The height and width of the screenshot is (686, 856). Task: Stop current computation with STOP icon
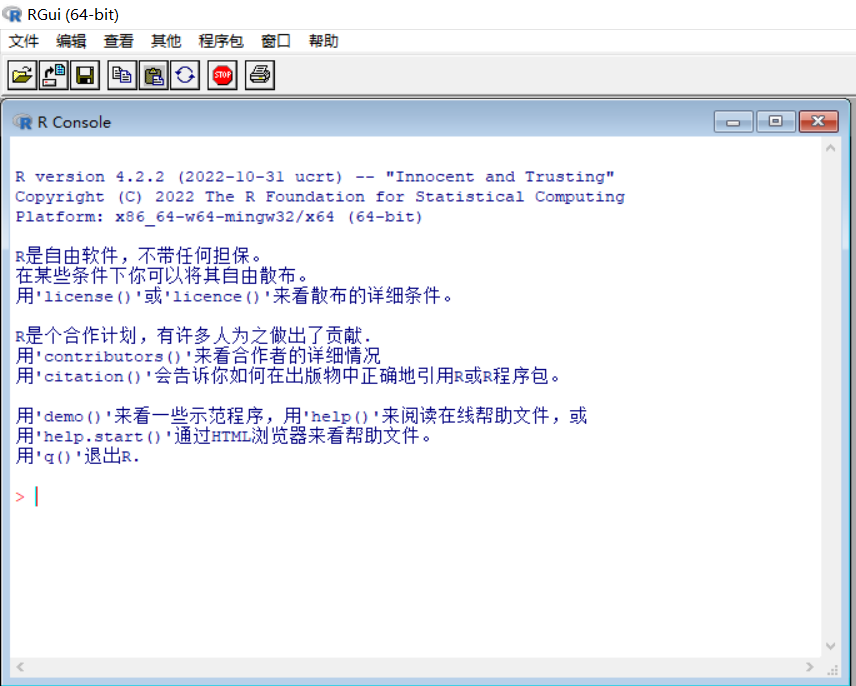coord(222,75)
